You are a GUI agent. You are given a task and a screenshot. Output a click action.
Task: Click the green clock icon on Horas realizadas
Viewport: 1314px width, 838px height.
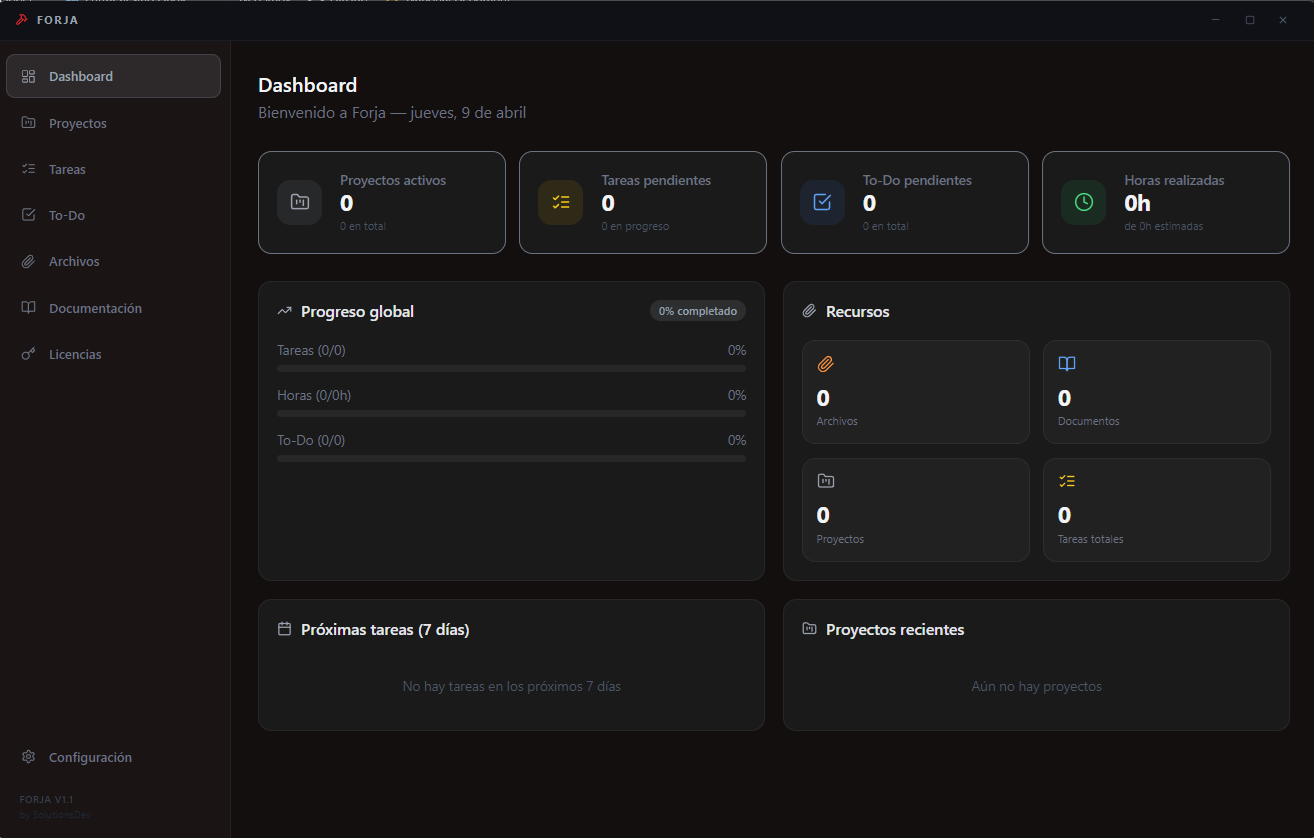(x=1083, y=202)
